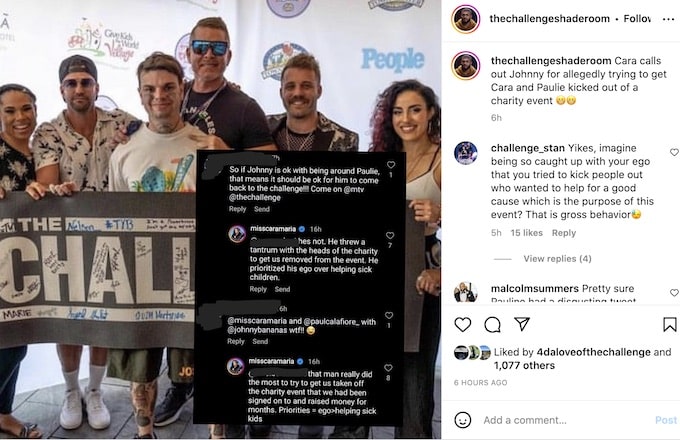
Task: Focus the Add a comment field
Action: coord(564,420)
